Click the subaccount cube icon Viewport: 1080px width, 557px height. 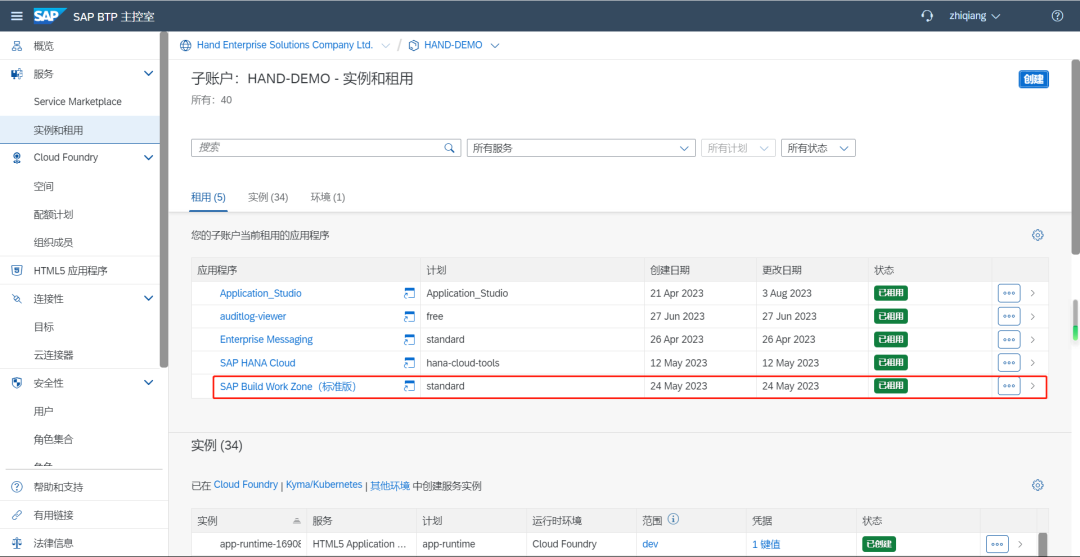pyautogui.click(x=413, y=45)
